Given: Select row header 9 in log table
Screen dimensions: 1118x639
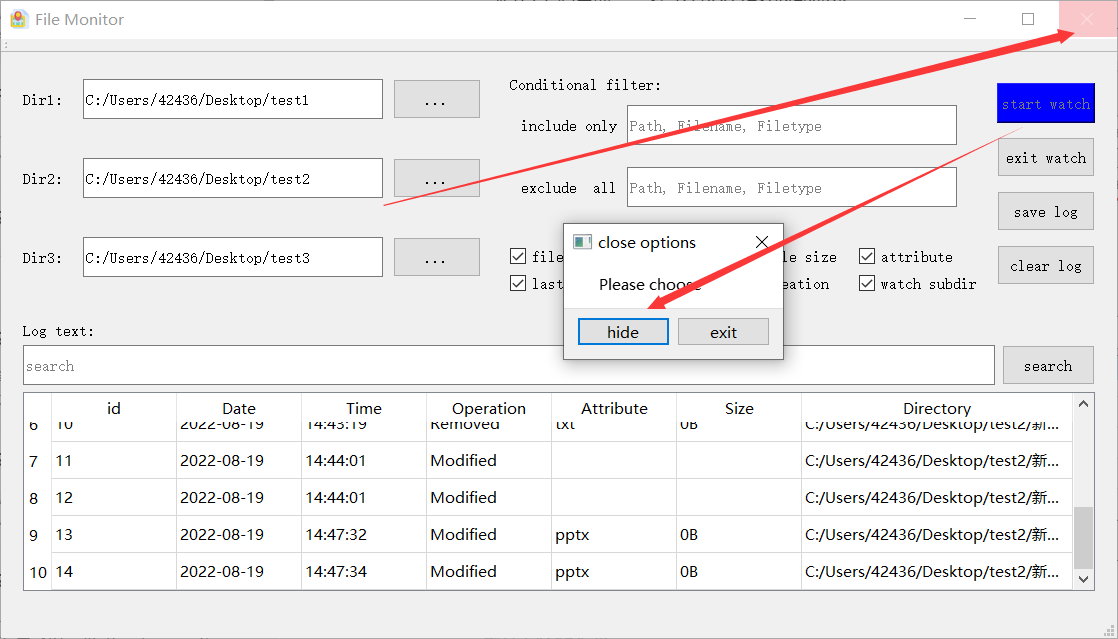Looking at the screenshot, I should (37, 535).
